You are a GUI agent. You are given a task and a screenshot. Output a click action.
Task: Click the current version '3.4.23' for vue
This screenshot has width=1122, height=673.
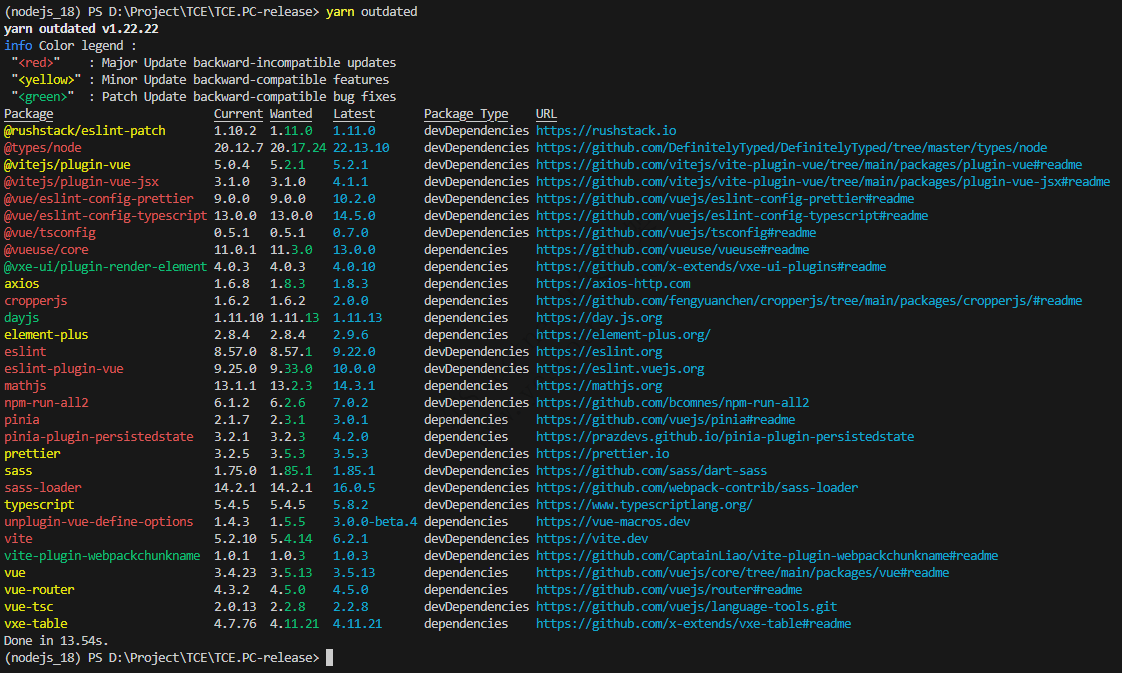coord(235,573)
